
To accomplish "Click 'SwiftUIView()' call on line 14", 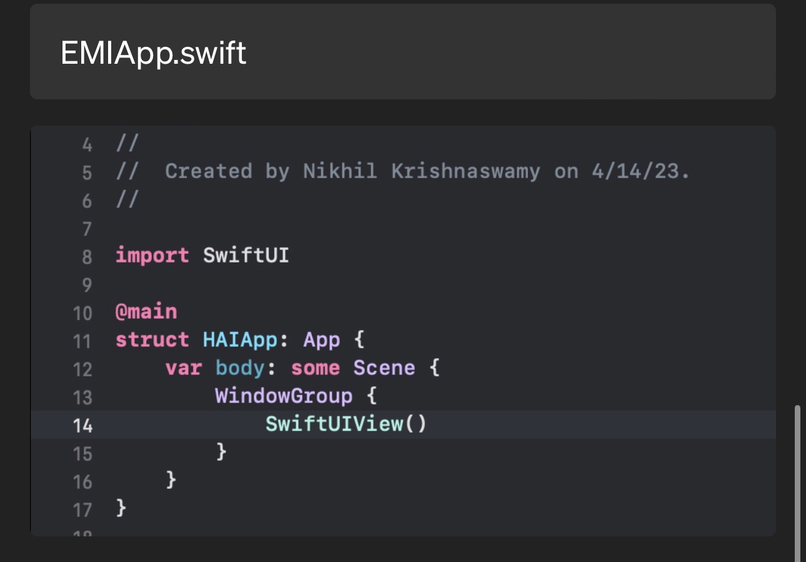I will click(x=346, y=424).
